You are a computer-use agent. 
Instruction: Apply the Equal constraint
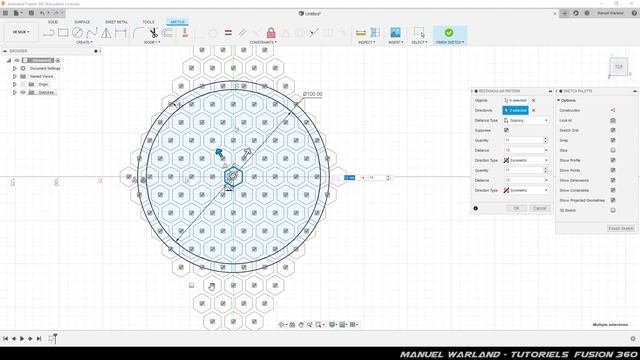(228, 33)
